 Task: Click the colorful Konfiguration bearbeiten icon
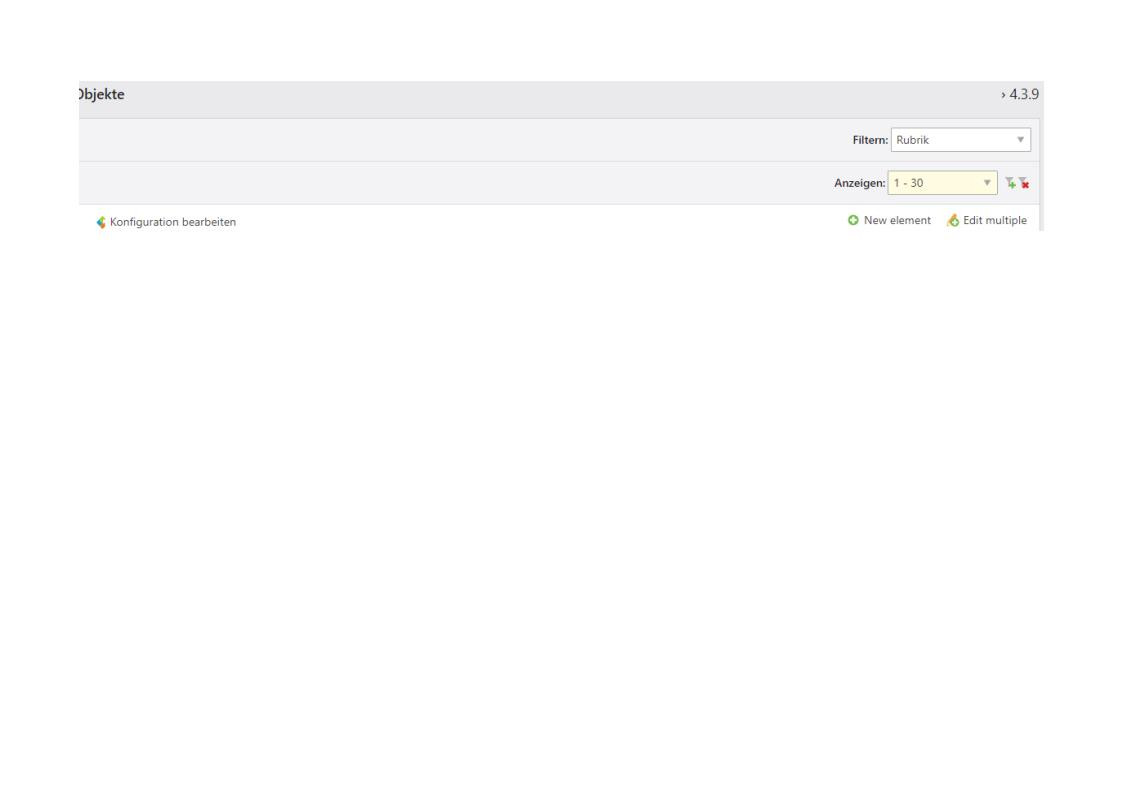coord(100,221)
